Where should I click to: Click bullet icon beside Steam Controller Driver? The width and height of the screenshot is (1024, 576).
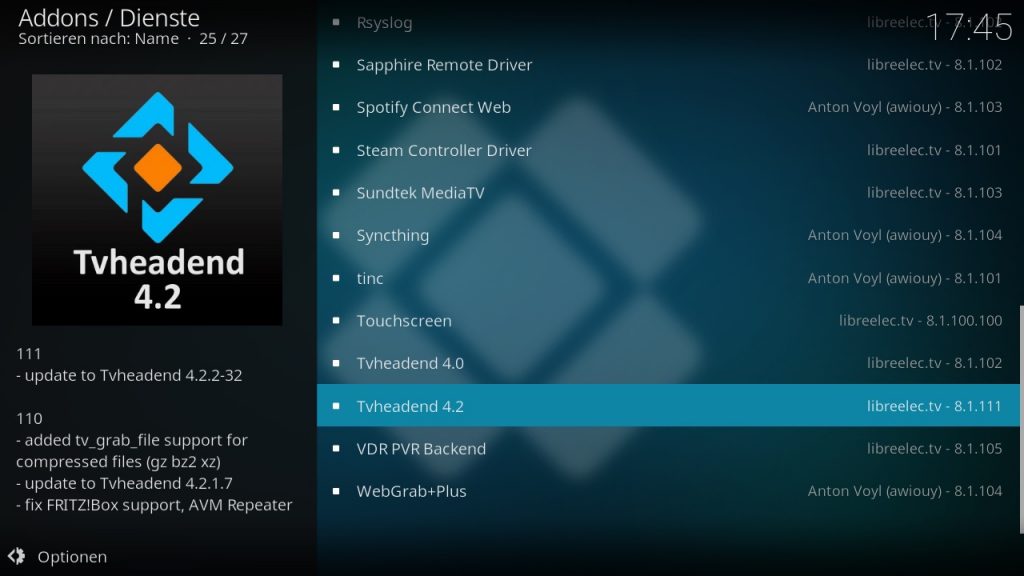pyautogui.click(x=336, y=150)
